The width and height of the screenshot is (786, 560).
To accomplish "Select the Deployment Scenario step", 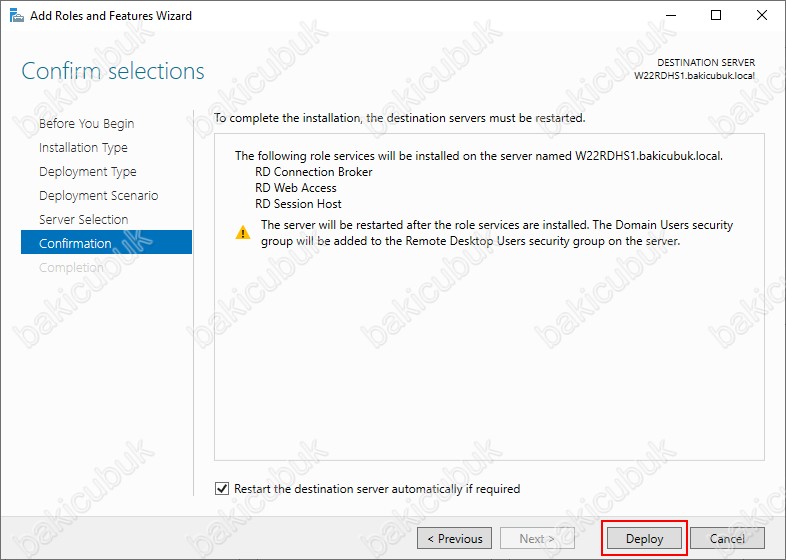I will (98, 196).
